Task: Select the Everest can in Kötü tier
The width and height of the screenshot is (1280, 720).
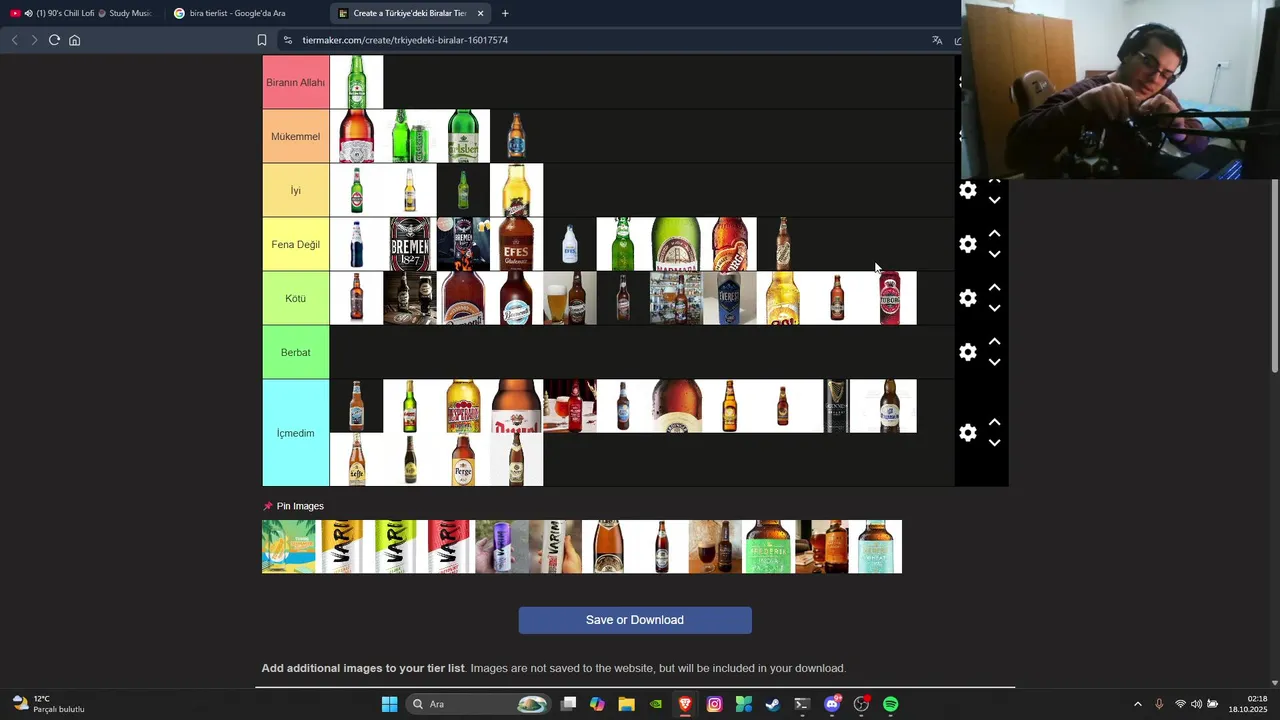Action: pyautogui.click(x=730, y=298)
